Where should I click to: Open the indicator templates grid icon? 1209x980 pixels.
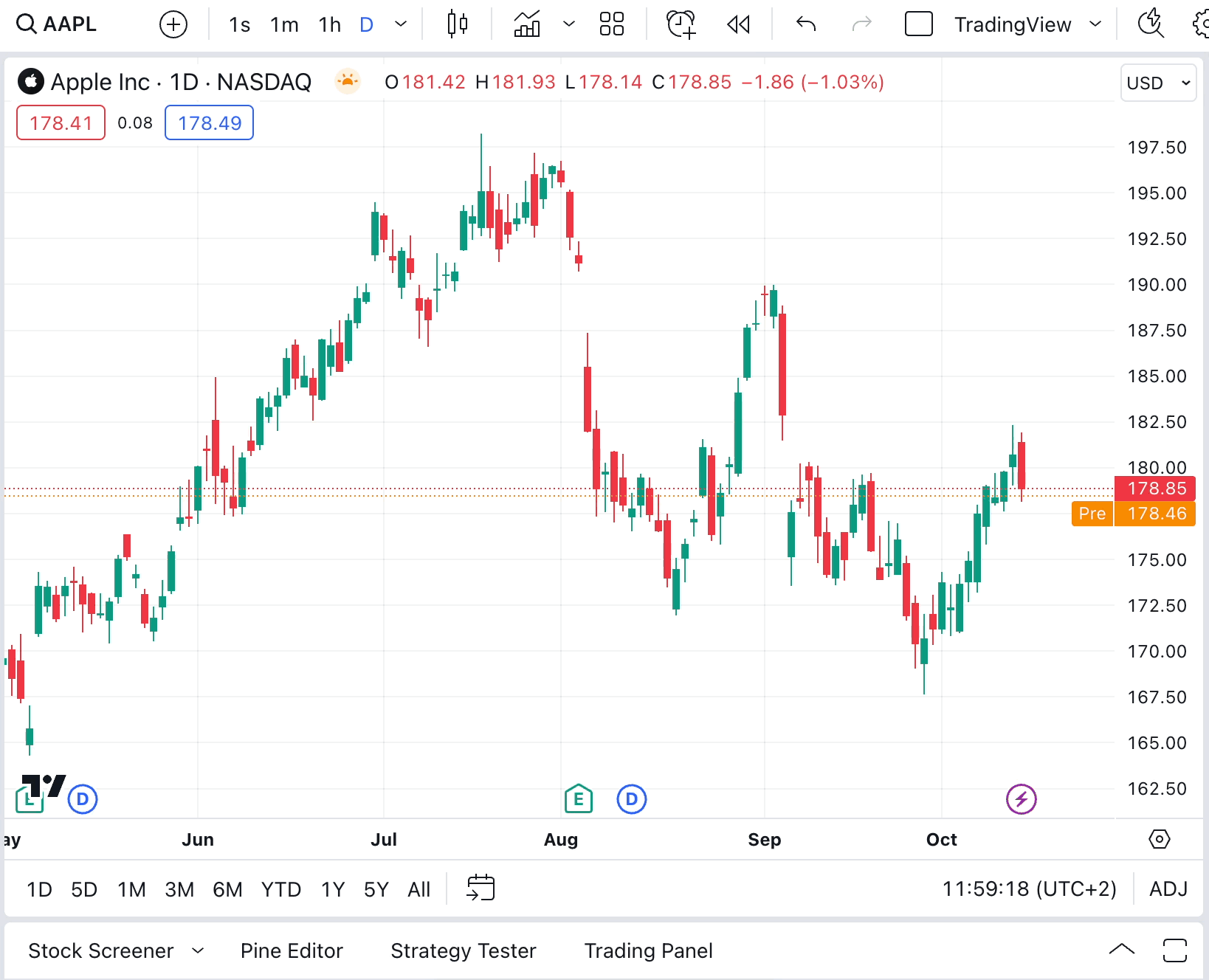click(611, 24)
